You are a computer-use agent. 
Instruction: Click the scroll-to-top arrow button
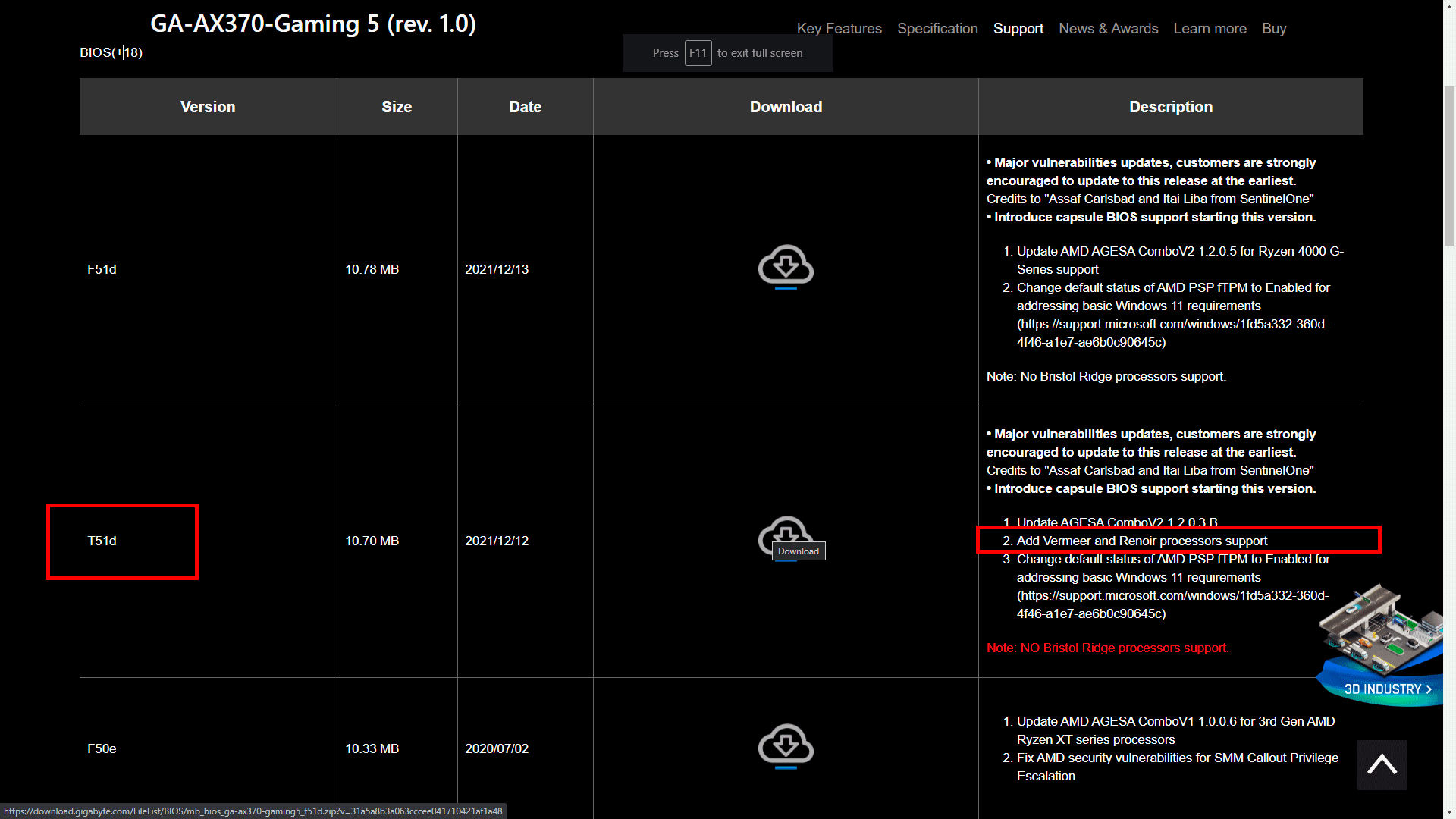point(1381,764)
